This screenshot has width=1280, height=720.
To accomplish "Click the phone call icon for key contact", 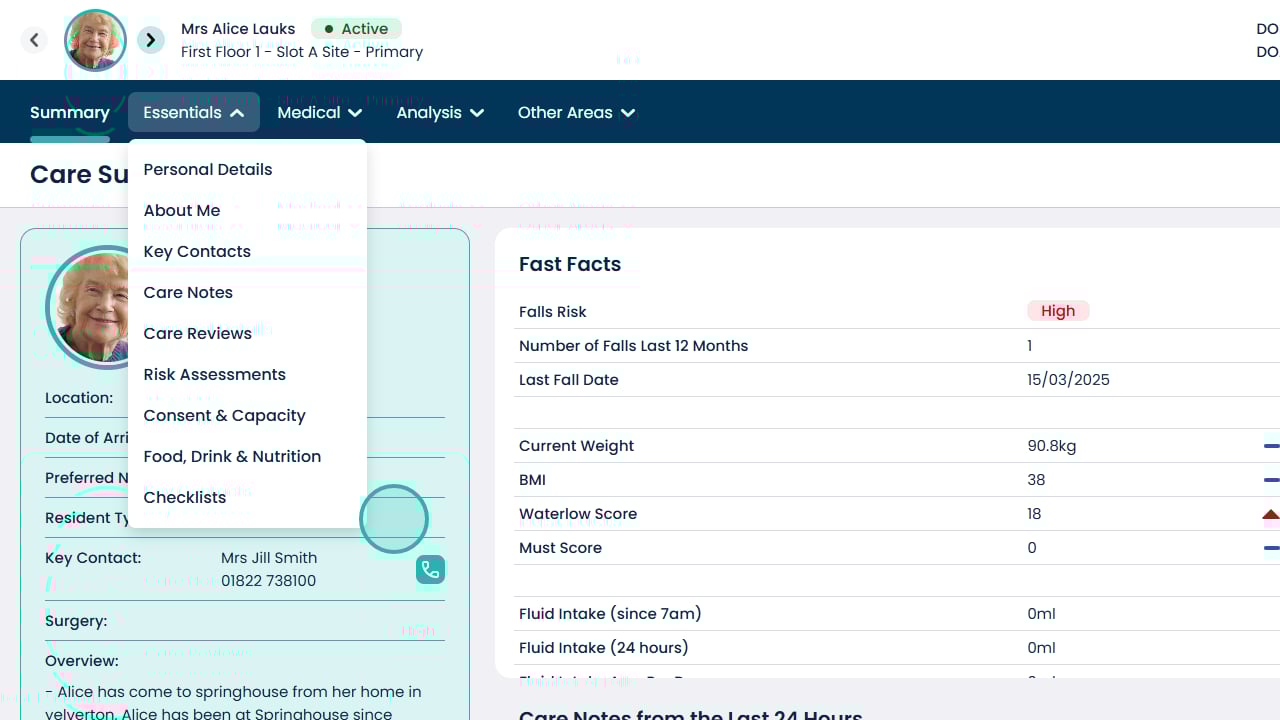I will click(430, 570).
